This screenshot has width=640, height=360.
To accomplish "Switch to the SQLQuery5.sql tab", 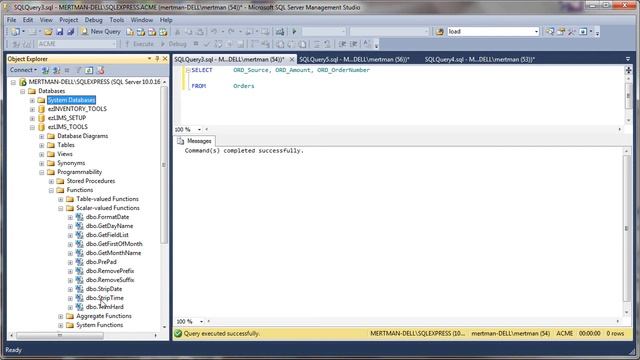I will click(354, 59).
